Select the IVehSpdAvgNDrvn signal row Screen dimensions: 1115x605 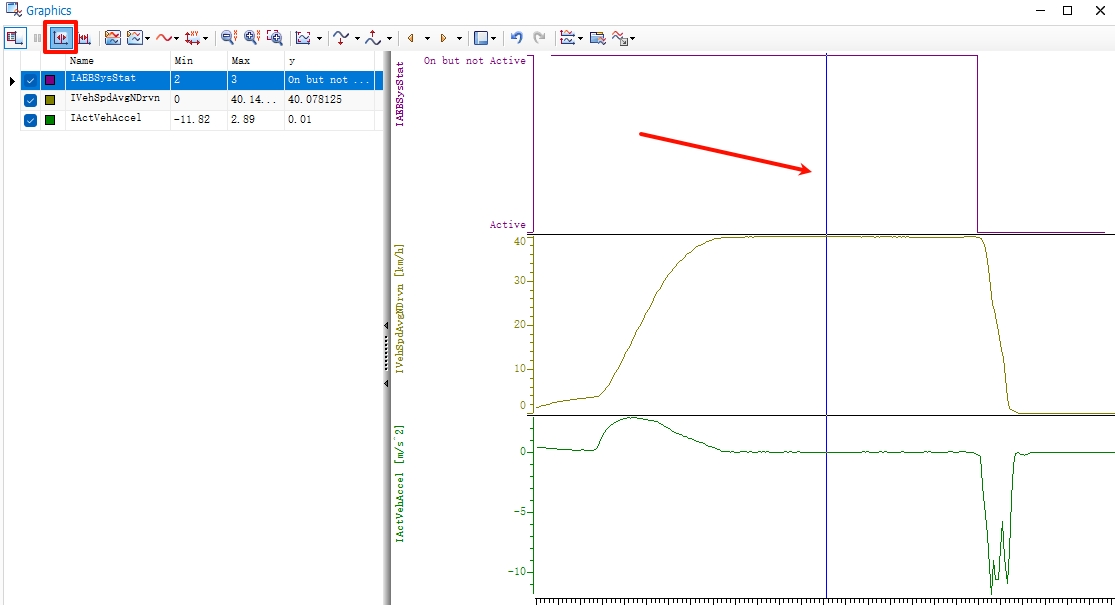coord(115,99)
